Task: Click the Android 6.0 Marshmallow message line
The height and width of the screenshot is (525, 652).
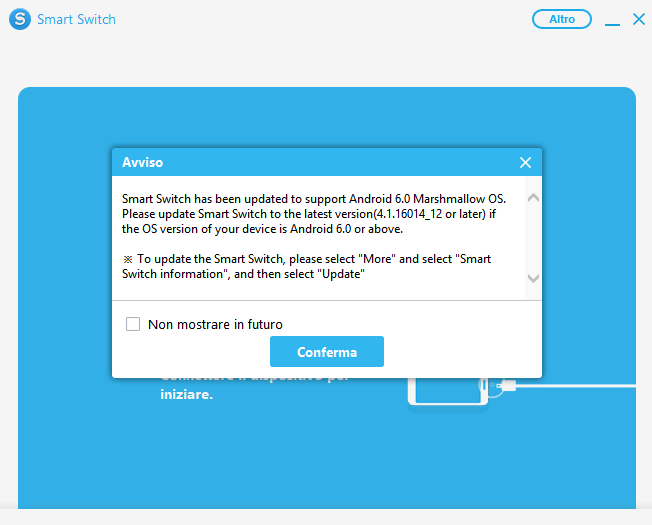Action: pyautogui.click(x=314, y=199)
